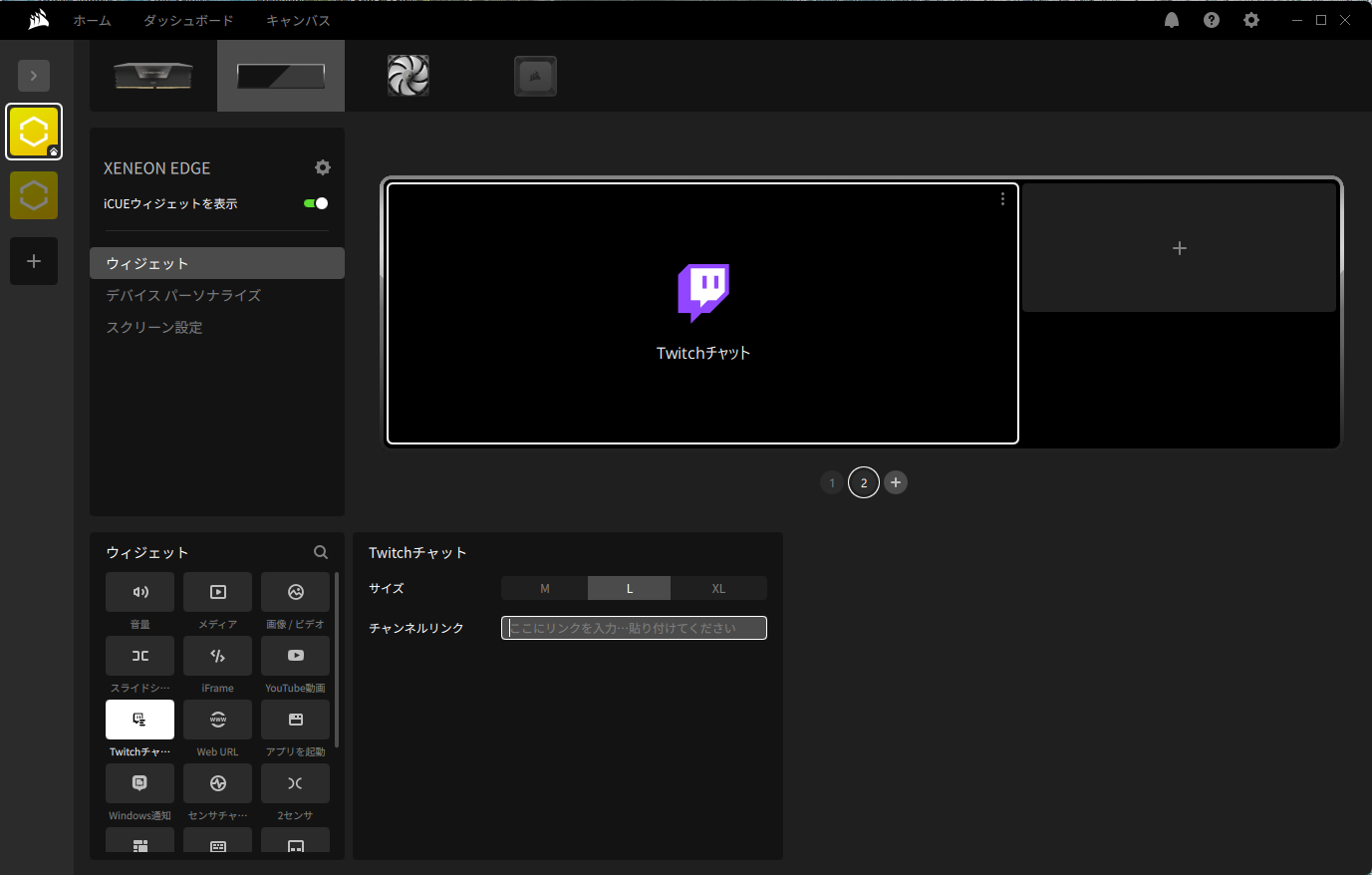Open the help question mark icon
The height and width of the screenshot is (875, 1372).
pyautogui.click(x=1212, y=20)
